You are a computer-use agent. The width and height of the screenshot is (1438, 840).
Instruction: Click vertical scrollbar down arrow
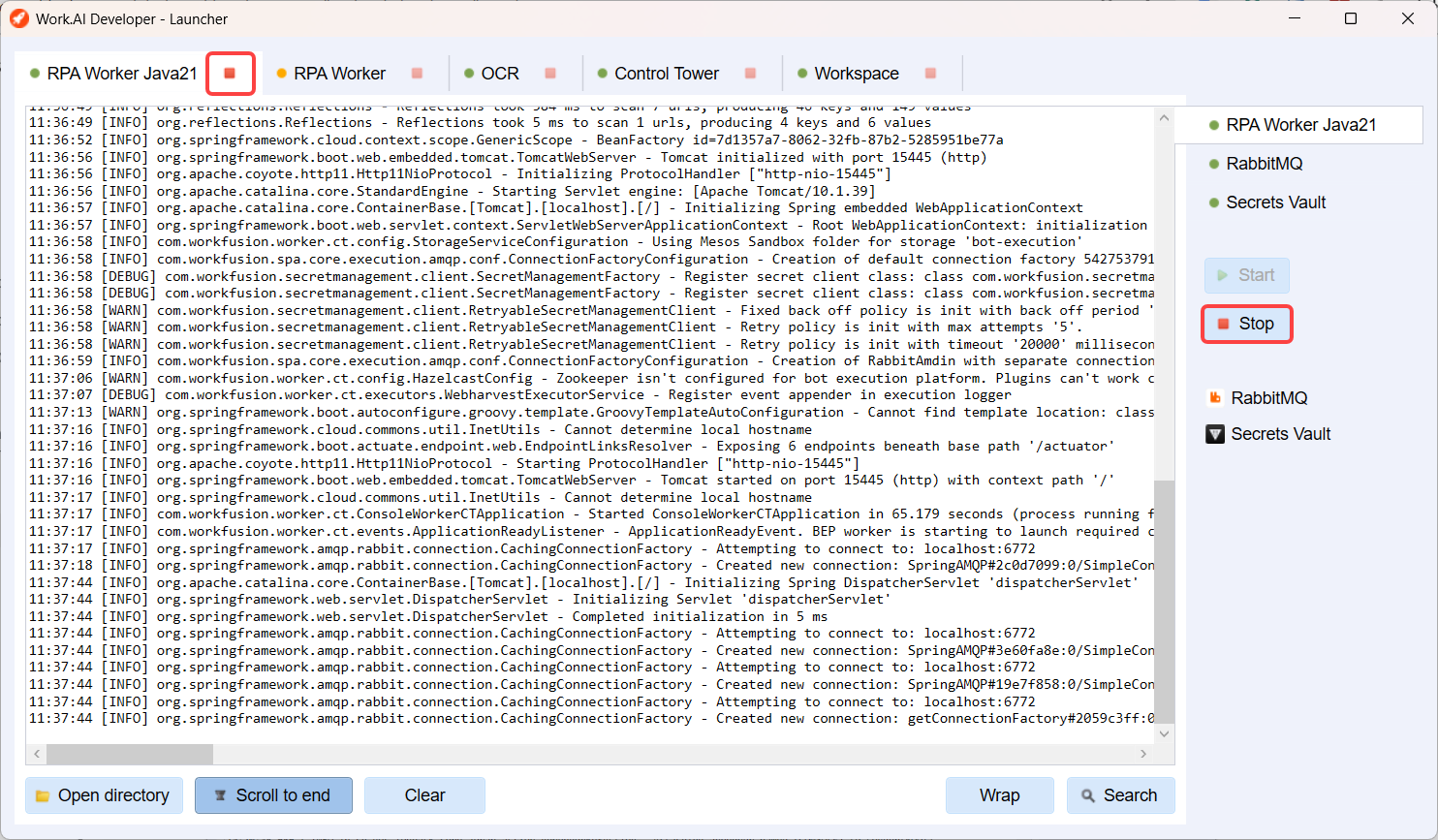coord(1165,733)
